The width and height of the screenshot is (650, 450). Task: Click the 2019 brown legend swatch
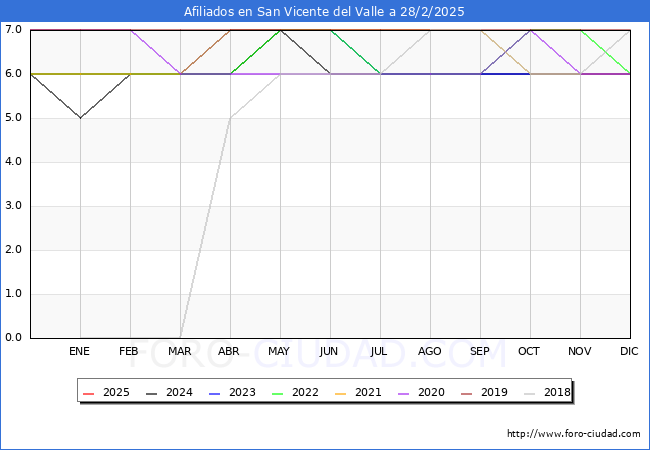466,393
